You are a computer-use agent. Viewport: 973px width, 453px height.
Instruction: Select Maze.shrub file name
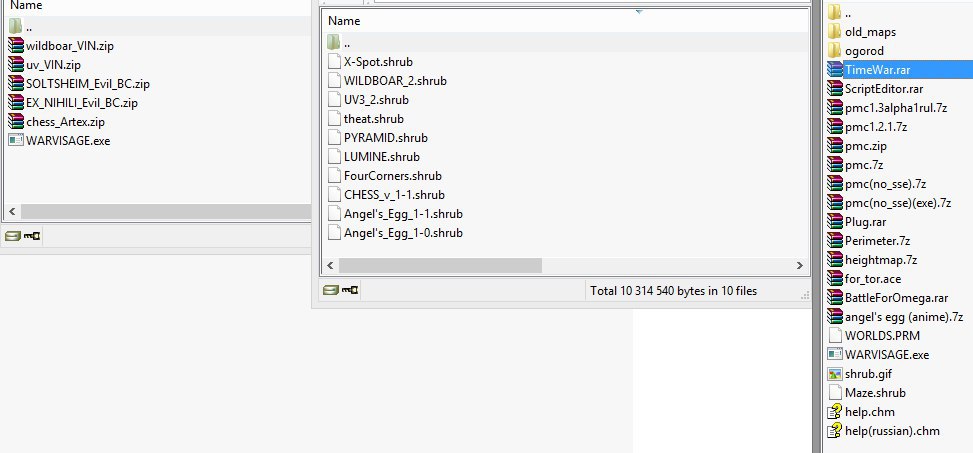(x=875, y=393)
